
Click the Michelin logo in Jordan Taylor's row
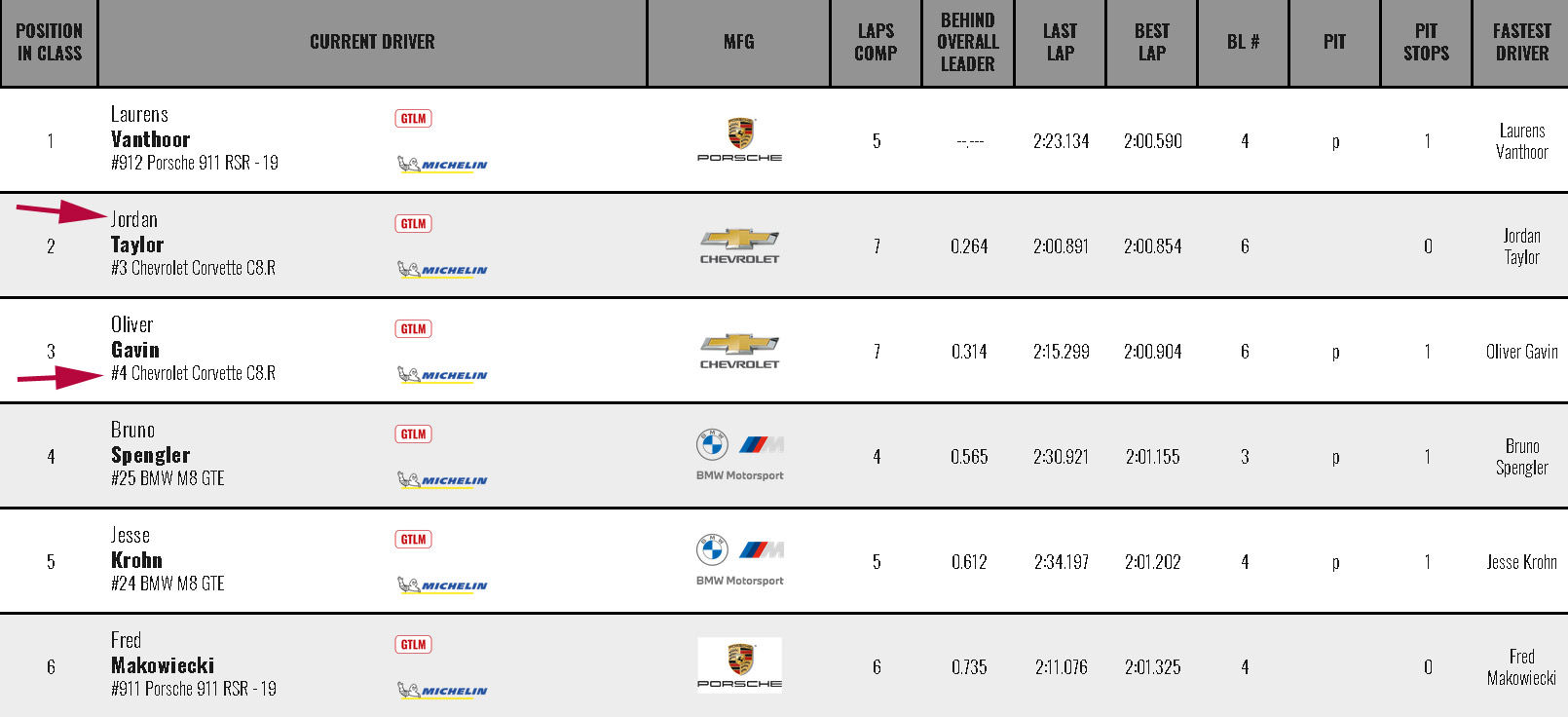442,270
